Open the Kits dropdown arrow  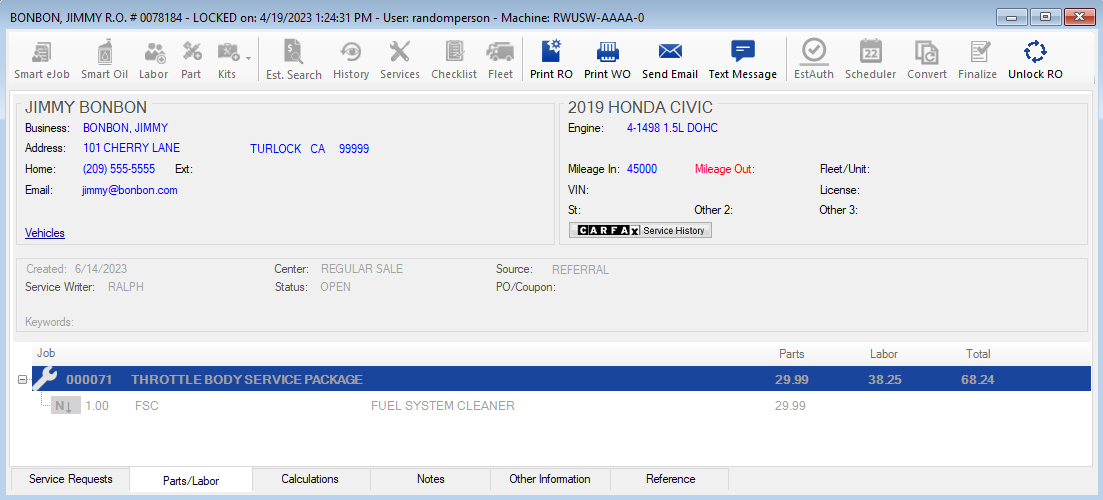[248, 57]
